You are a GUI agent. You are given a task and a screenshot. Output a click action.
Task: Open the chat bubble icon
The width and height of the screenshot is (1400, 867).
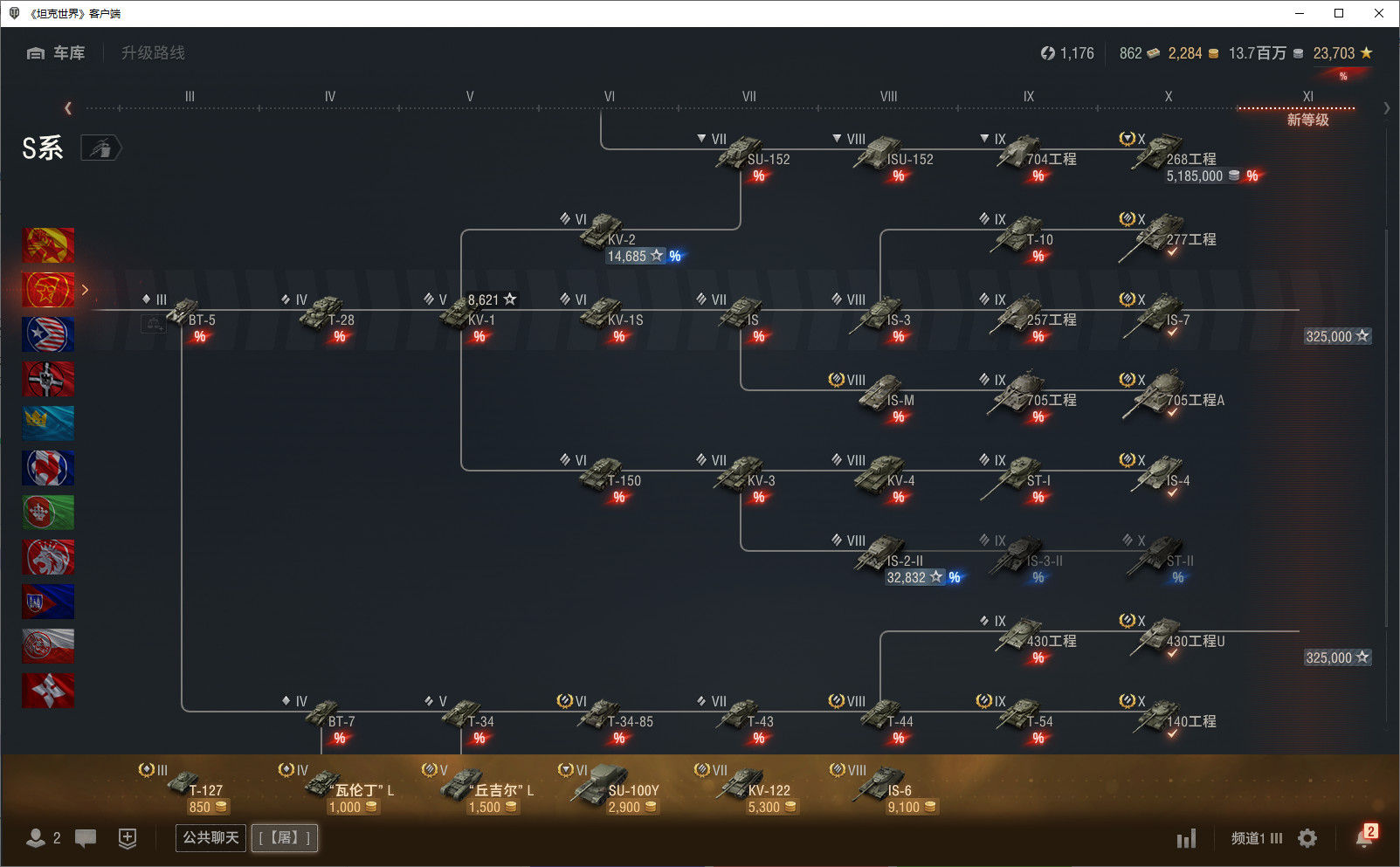(x=86, y=838)
